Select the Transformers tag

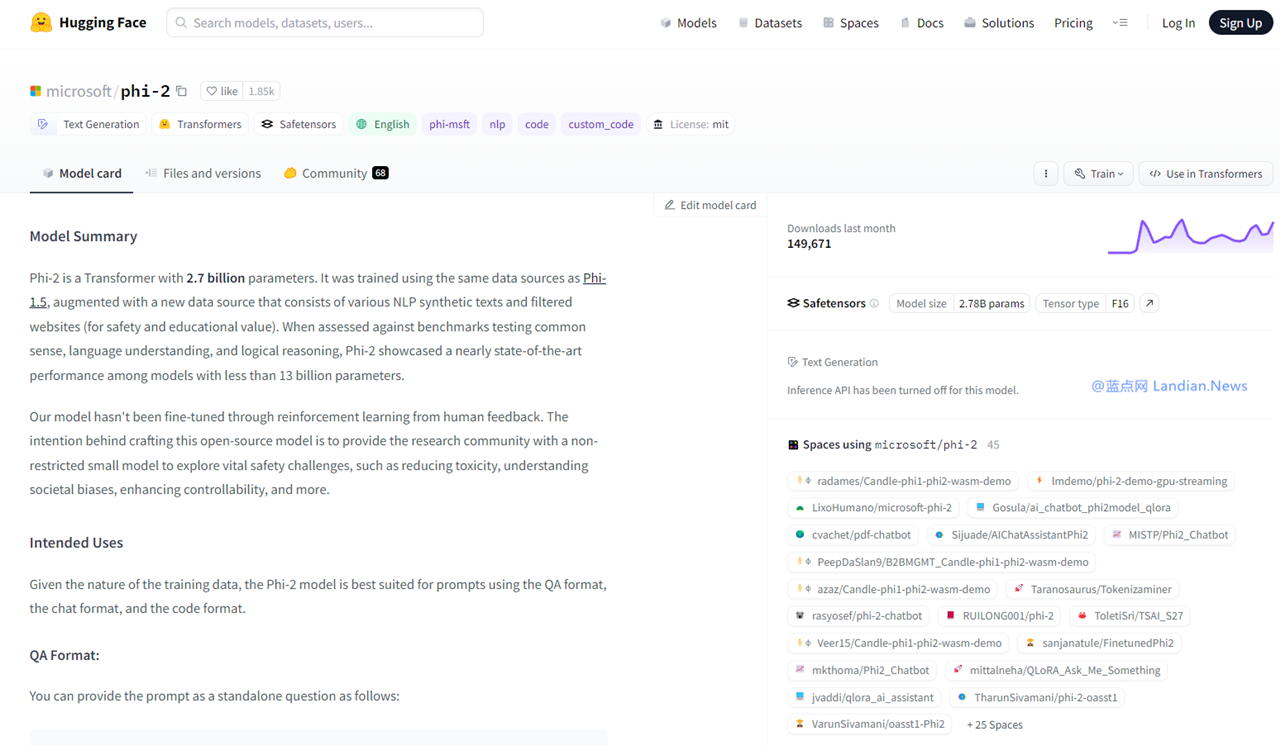tap(200, 124)
